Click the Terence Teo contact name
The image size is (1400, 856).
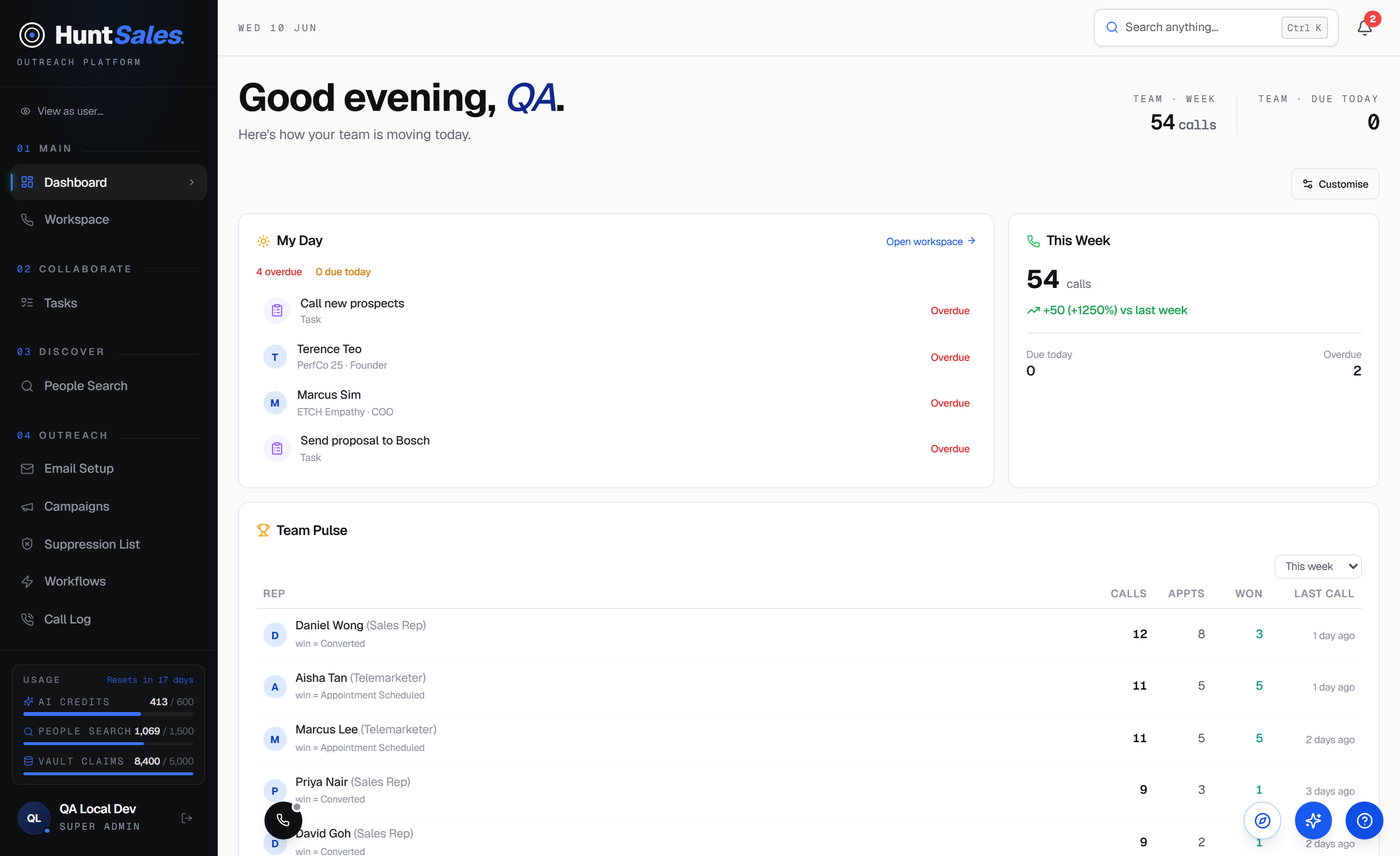coord(329,349)
